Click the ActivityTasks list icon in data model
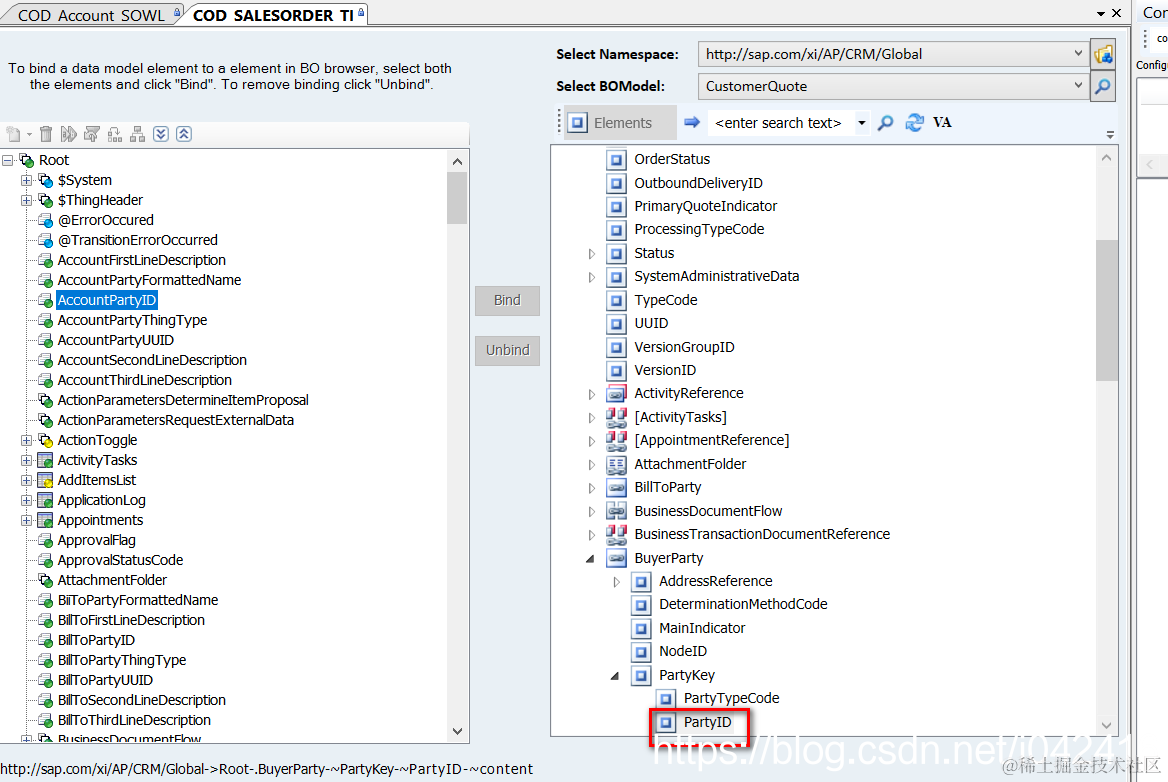The height and width of the screenshot is (782, 1168). [x=45, y=460]
